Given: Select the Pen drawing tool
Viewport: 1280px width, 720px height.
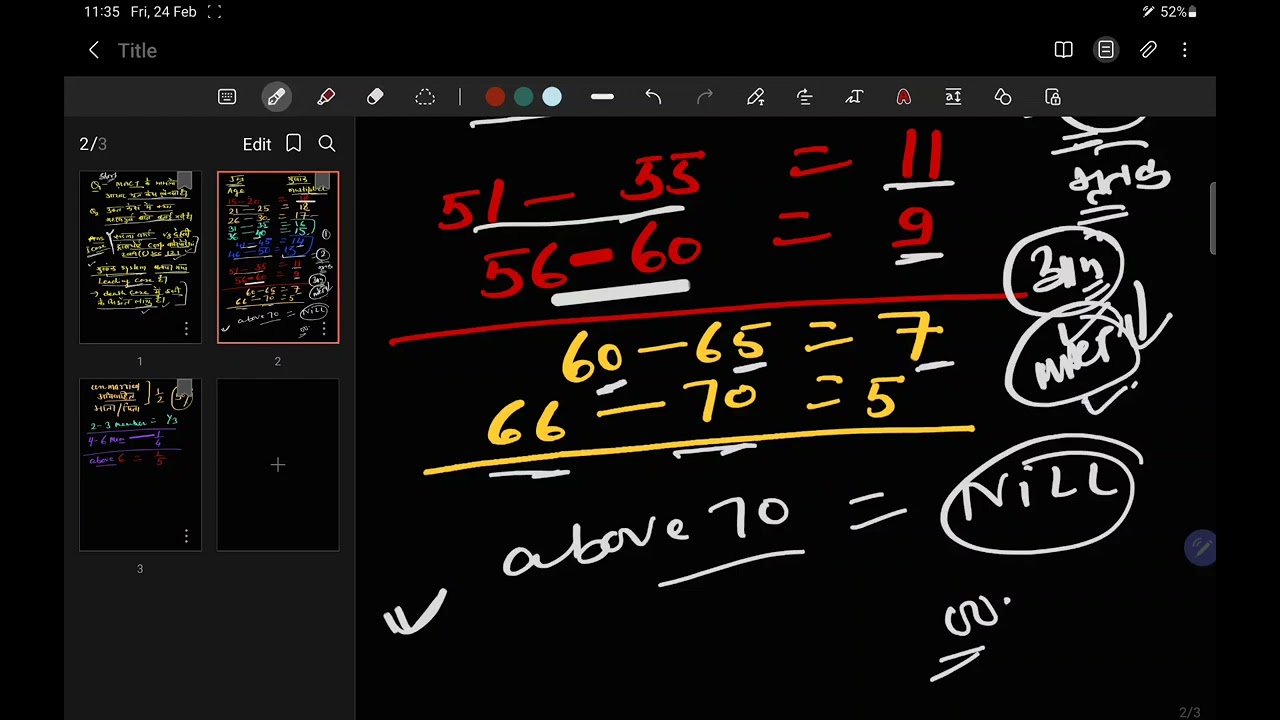Looking at the screenshot, I should tap(276, 97).
